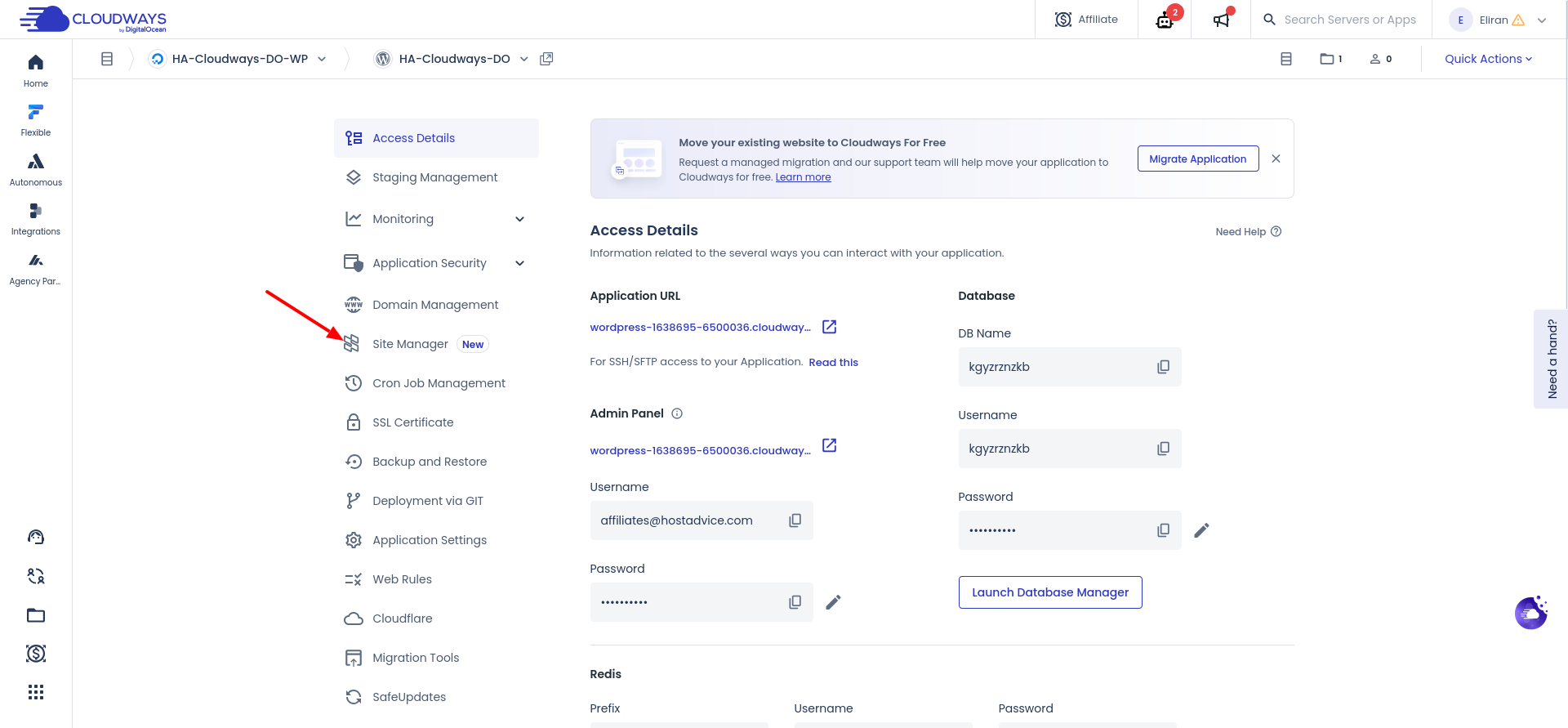The image size is (1568, 728).
Task: Edit the admin panel password pencil
Action: click(833, 602)
